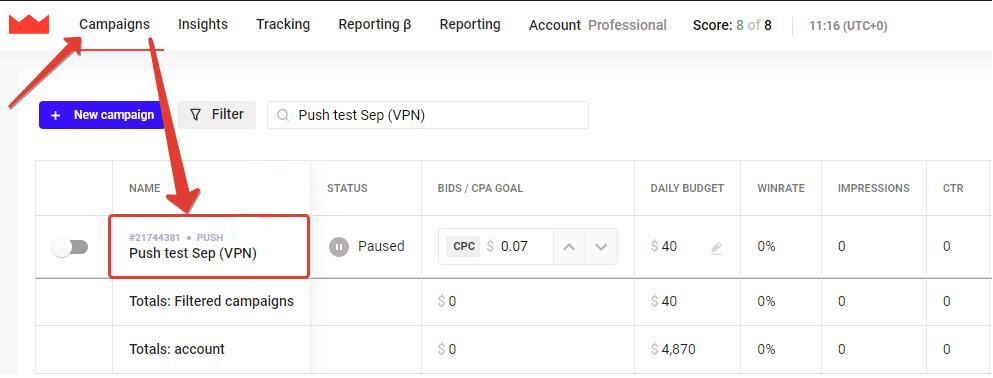
Task: Open the Insights tab
Action: (203, 25)
